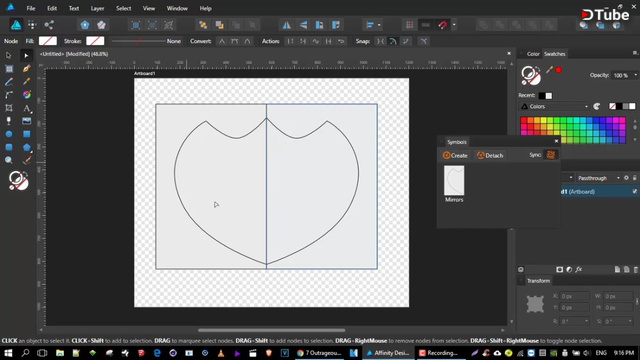The width and height of the screenshot is (640, 360).
Task: Click the Flip Horizontal toolbar icon
Action: tap(287, 25)
